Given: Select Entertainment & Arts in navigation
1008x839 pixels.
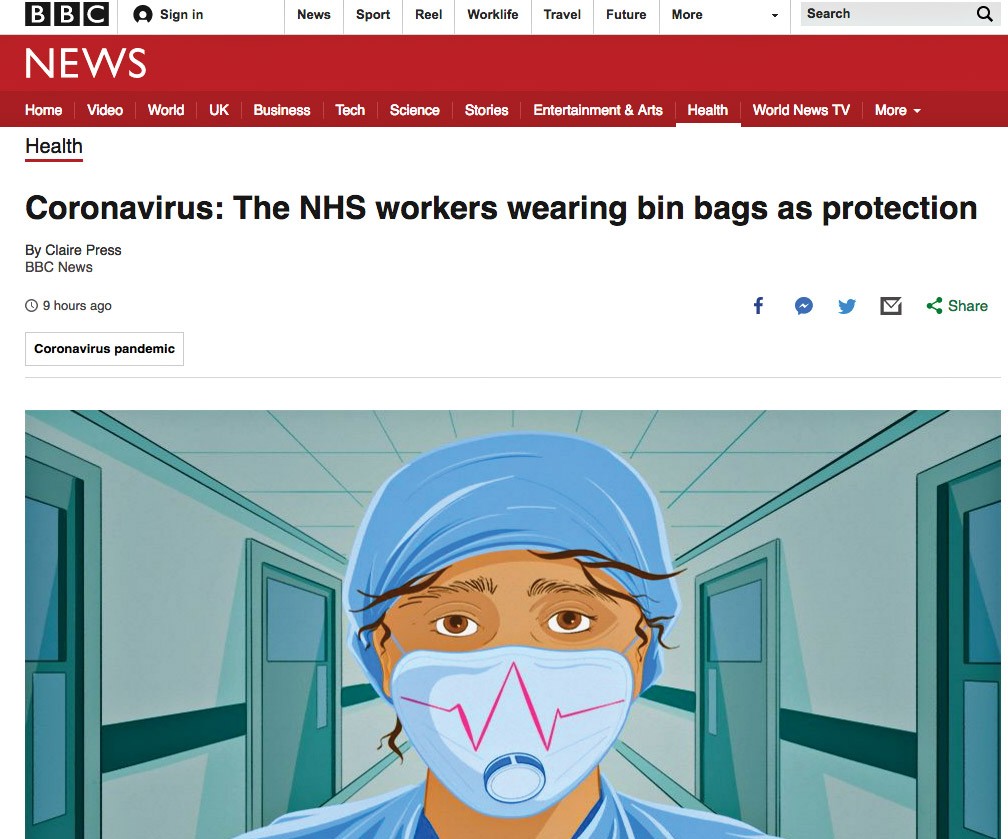Looking at the screenshot, I should coord(598,110).
